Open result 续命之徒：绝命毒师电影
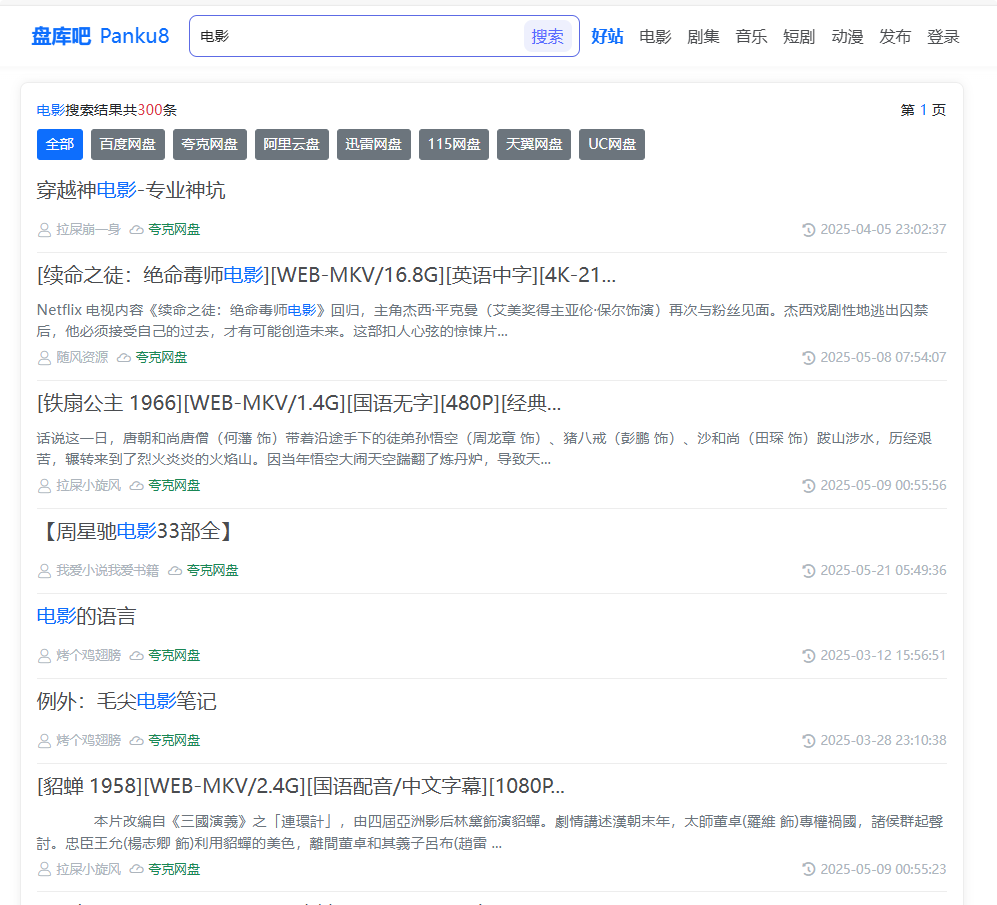The image size is (997, 905). [x=326, y=275]
